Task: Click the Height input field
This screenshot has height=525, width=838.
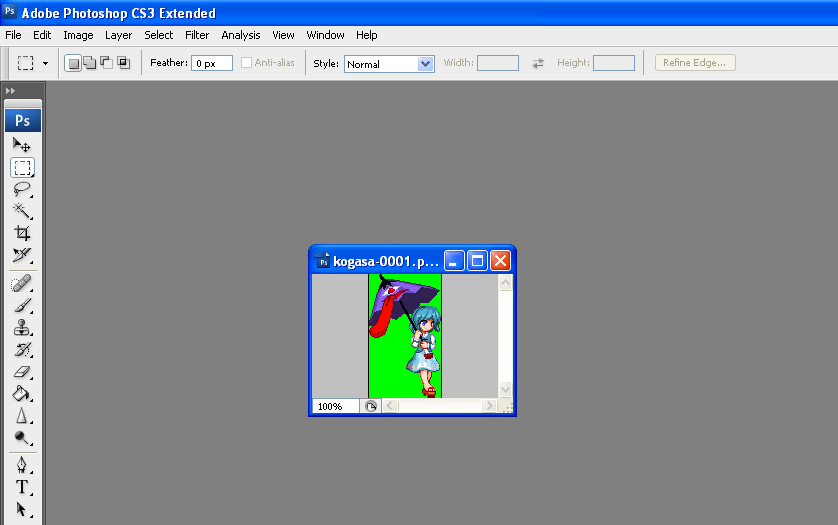Action: click(614, 63)
